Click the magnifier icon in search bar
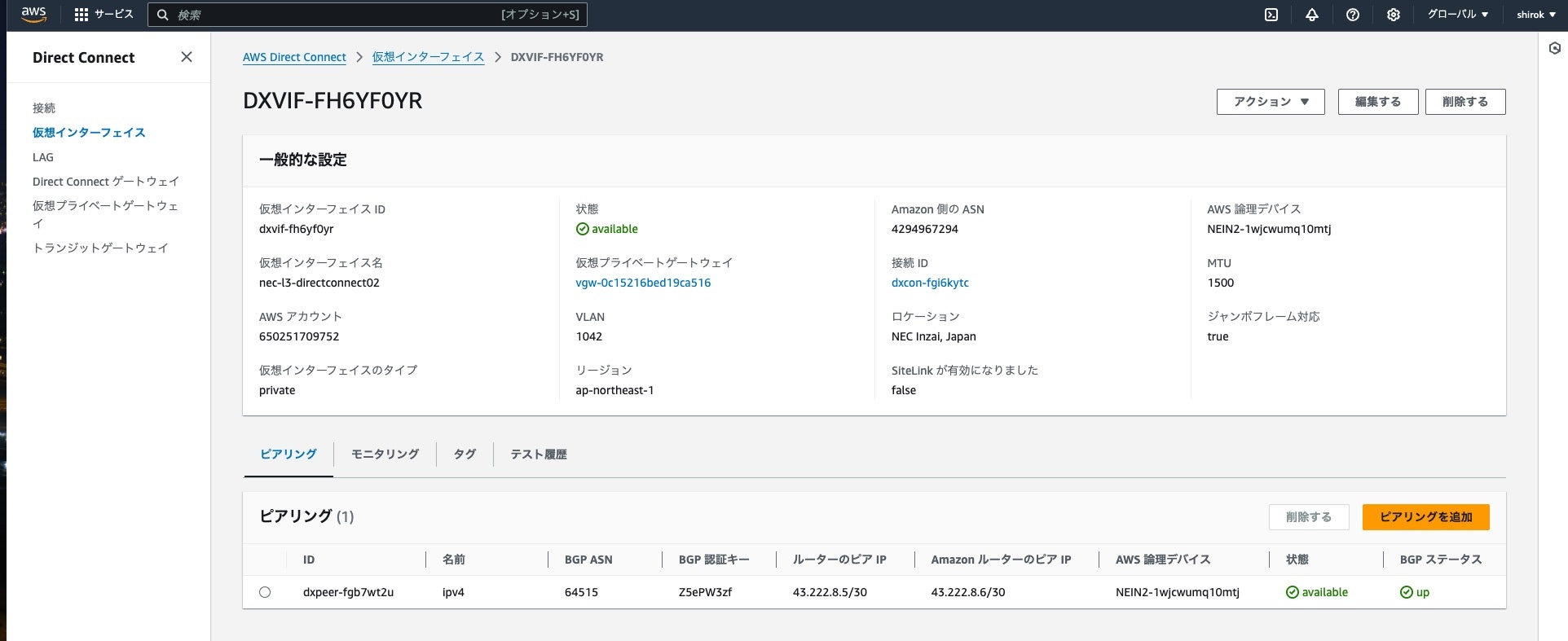 tap(162, 15)
